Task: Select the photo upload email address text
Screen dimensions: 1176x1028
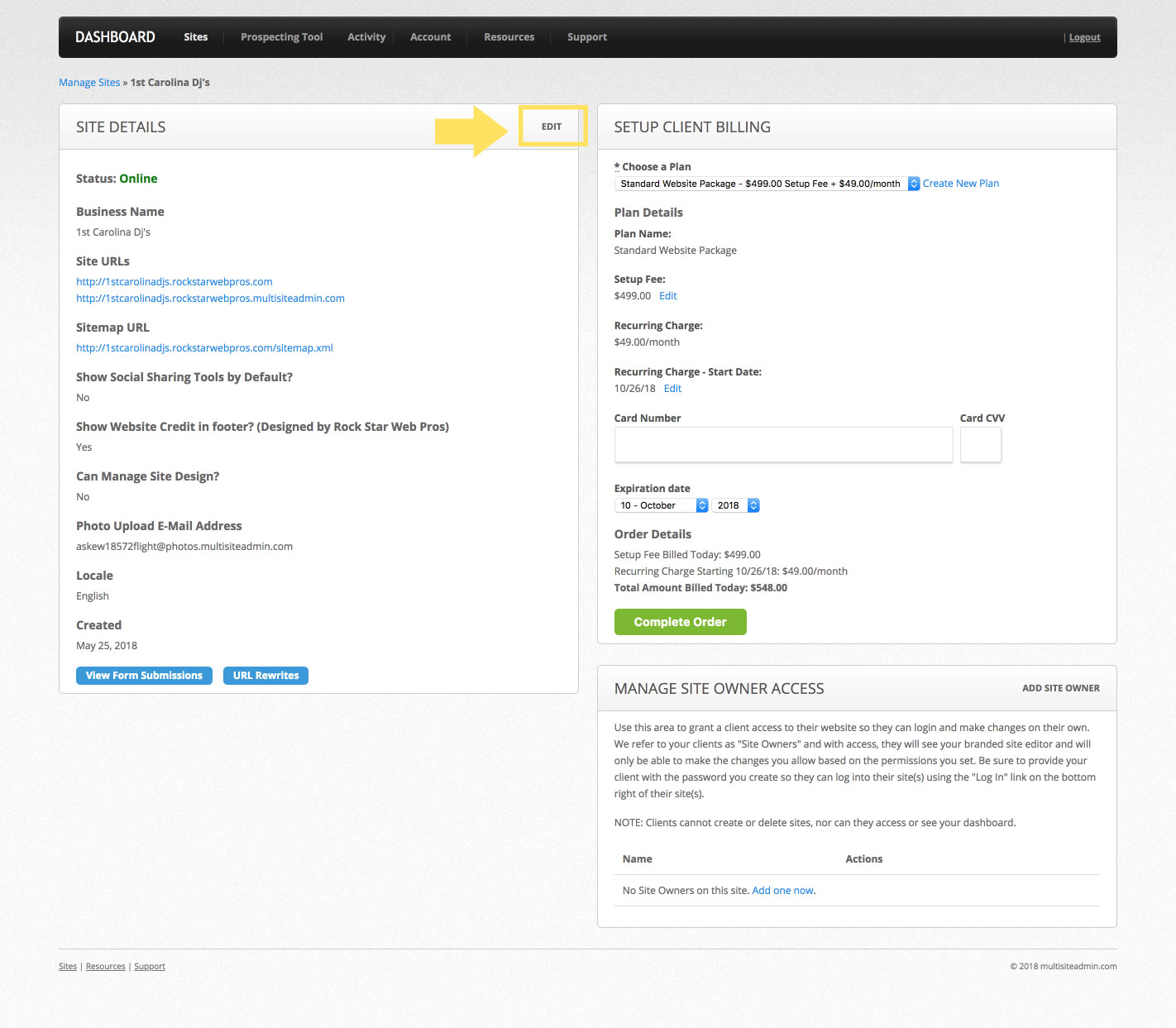Action: [x=184, y=547]
